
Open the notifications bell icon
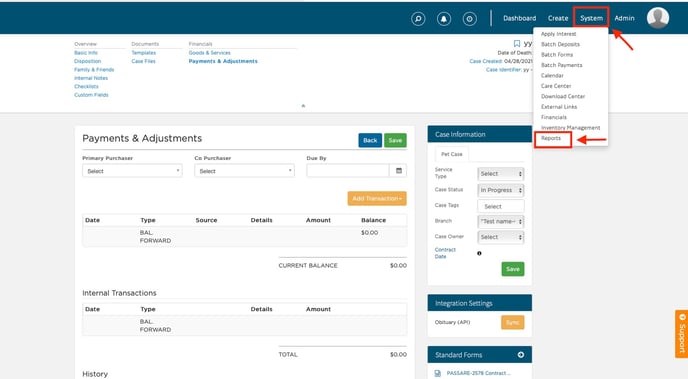(444, 19)
